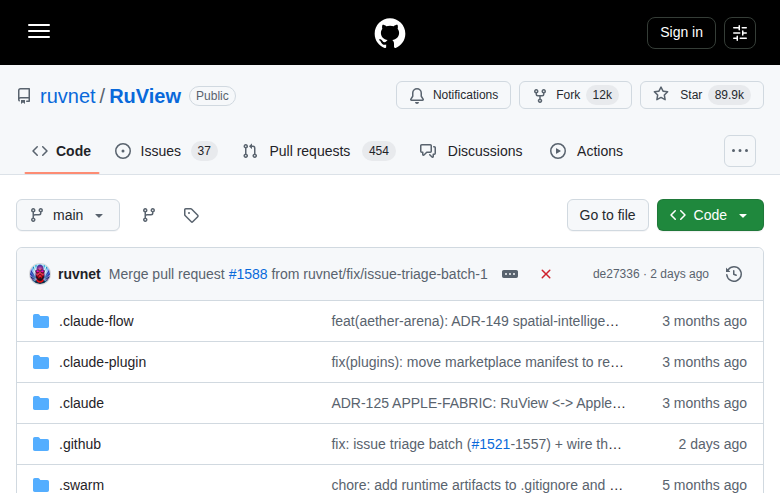The image size is (780, 493).
Task: View commit history clock icon
Action: (x=734, y=274)
